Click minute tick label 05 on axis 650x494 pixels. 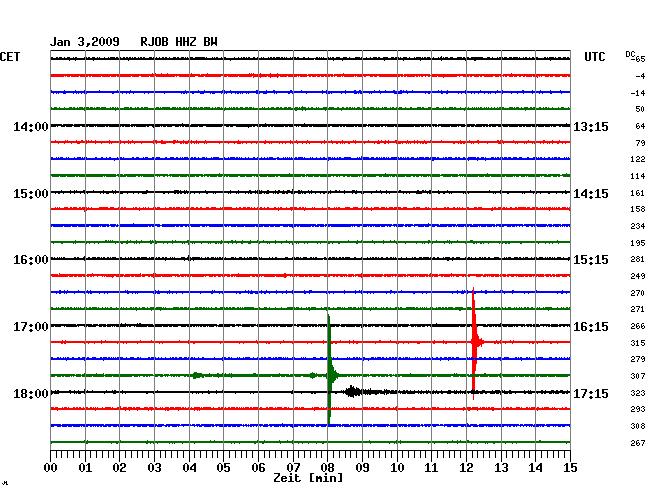coord(223,468)
